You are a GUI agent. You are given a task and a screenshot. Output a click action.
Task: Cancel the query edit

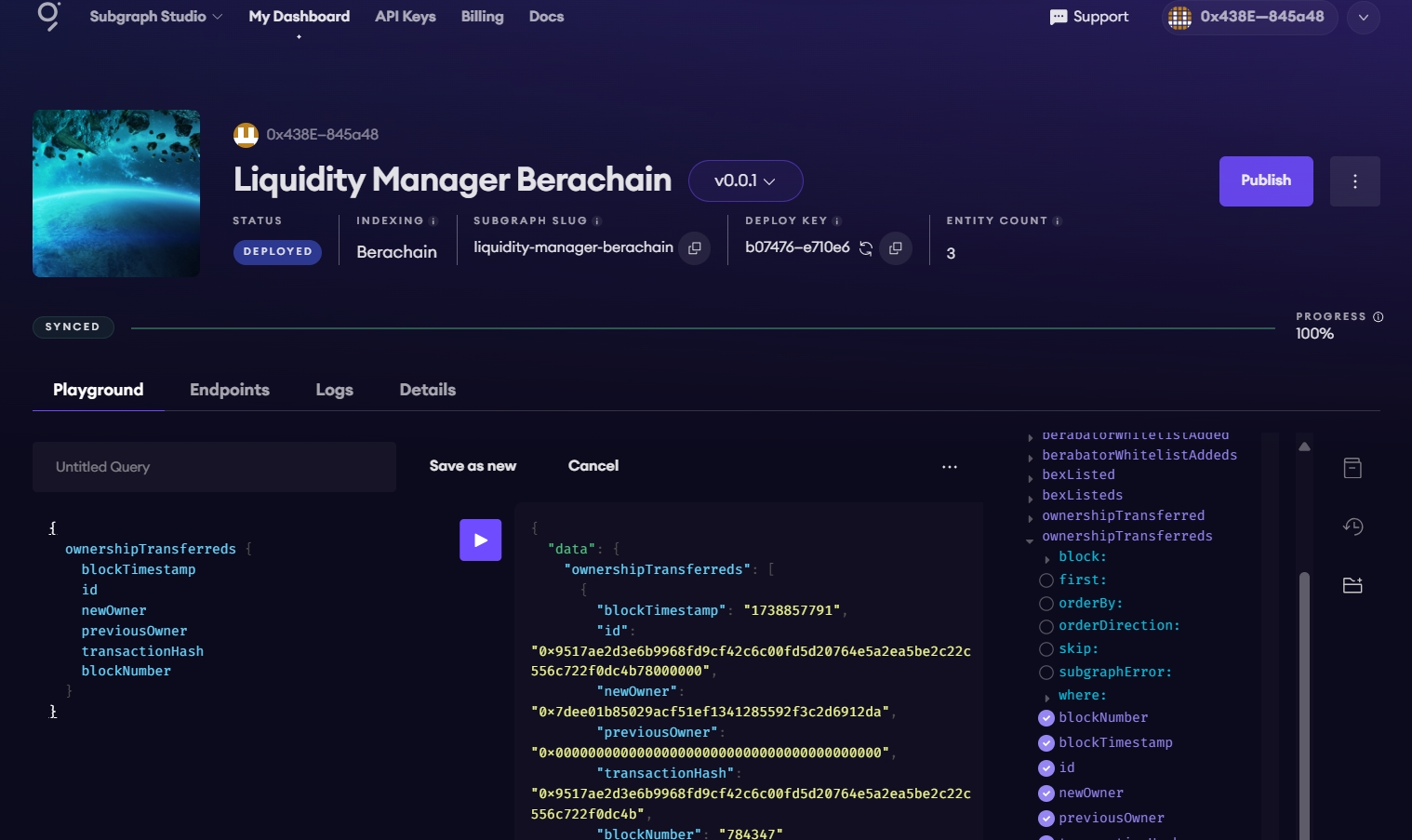593,466
